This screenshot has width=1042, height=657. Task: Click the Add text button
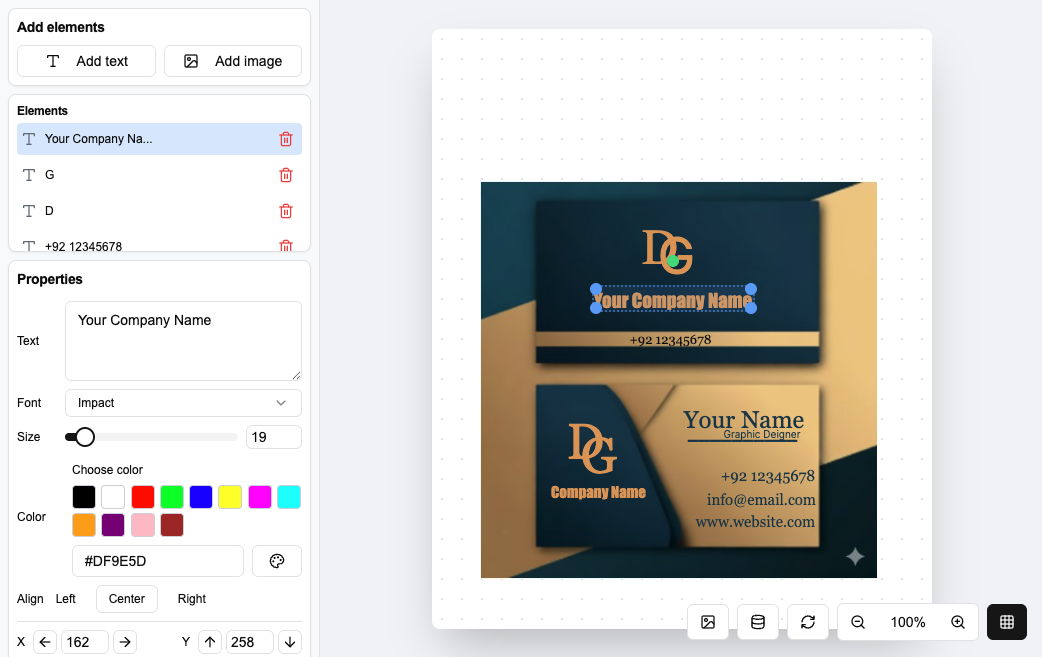point(86,61)
